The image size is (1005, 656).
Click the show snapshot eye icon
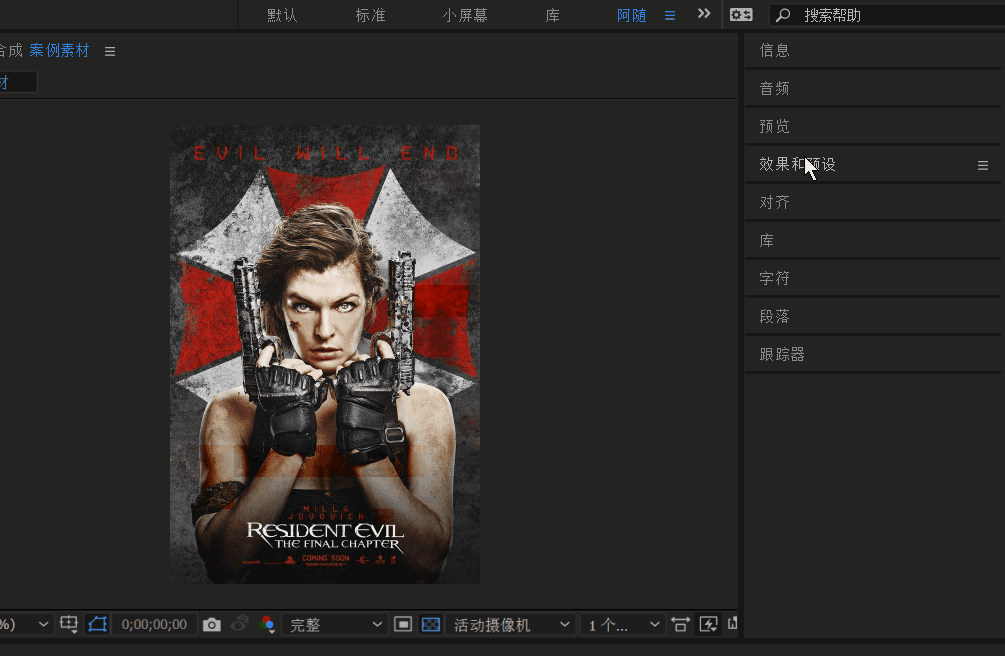point(240,623)
